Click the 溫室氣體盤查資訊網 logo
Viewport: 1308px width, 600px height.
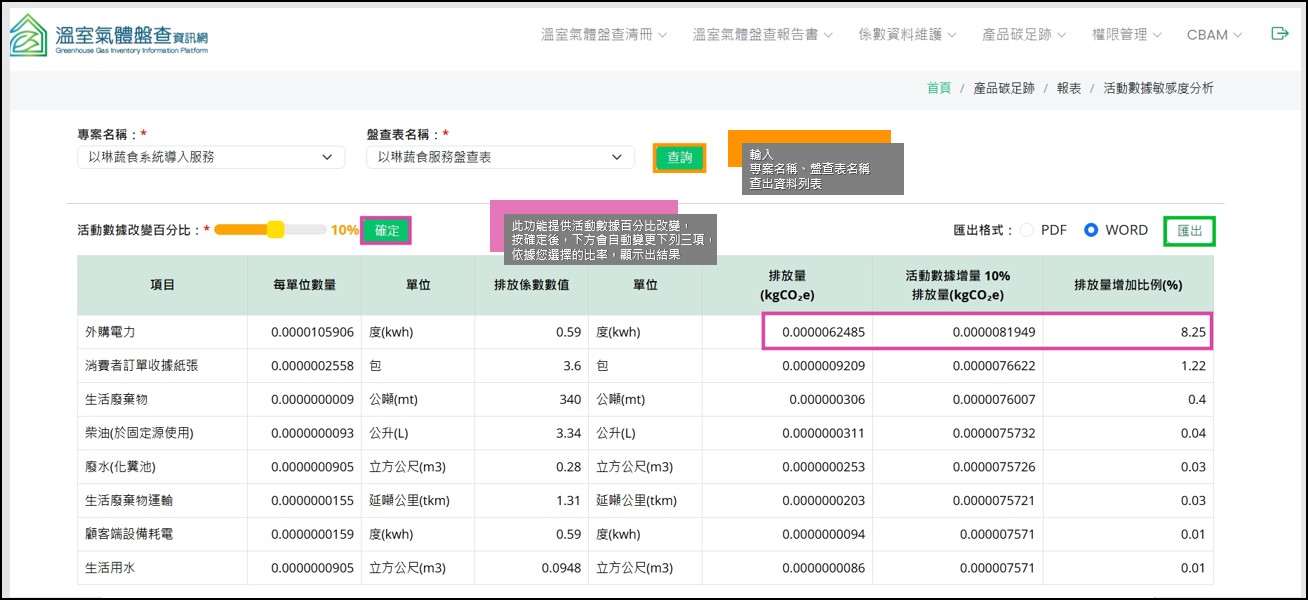click(110, 36)
